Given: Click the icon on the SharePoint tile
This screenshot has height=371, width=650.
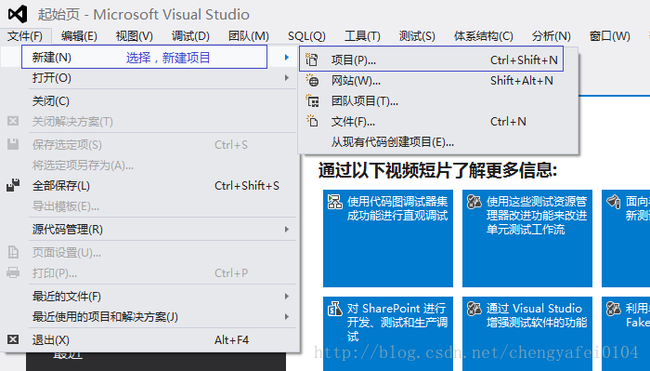Looking at the screenshot, I should click(x=335, y=309).
